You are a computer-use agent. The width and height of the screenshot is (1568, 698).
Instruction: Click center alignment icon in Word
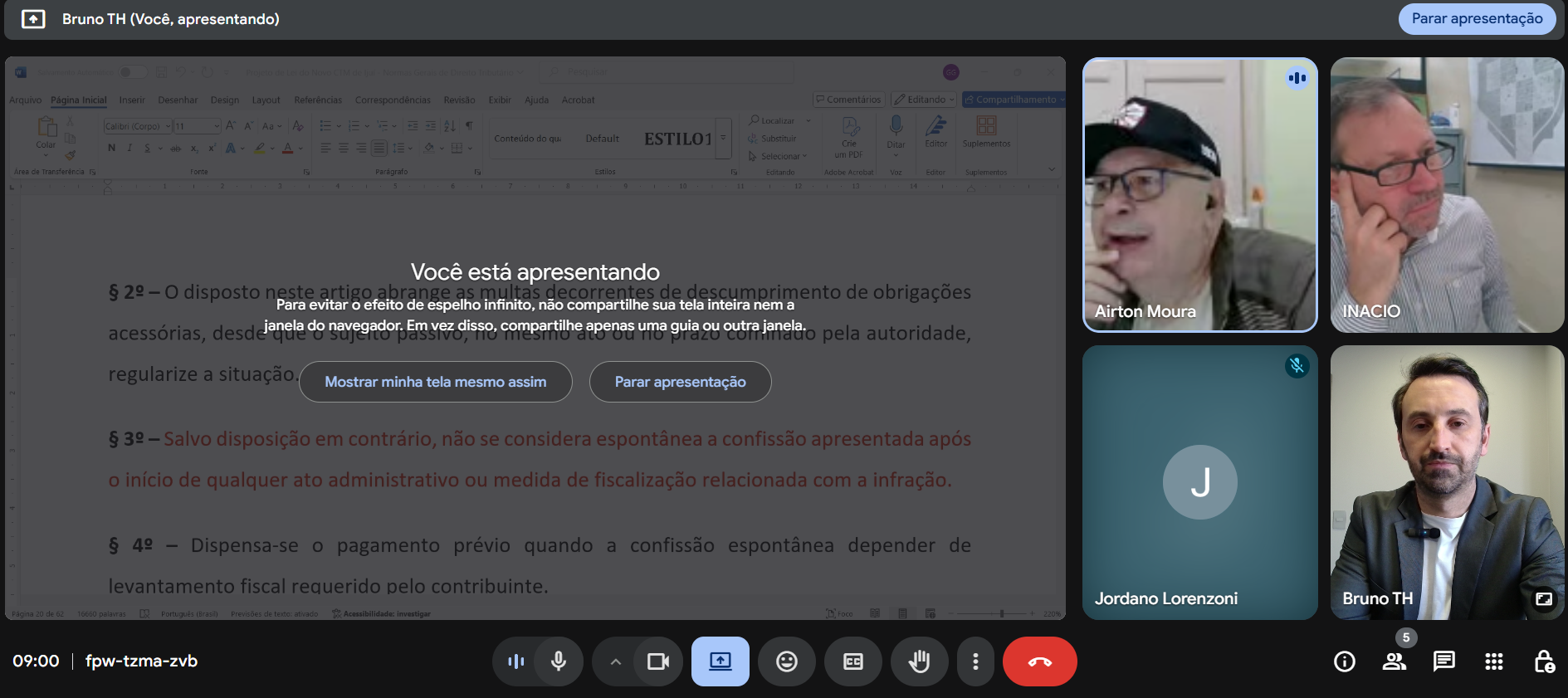pyautogui.click(x=344, y=149)
